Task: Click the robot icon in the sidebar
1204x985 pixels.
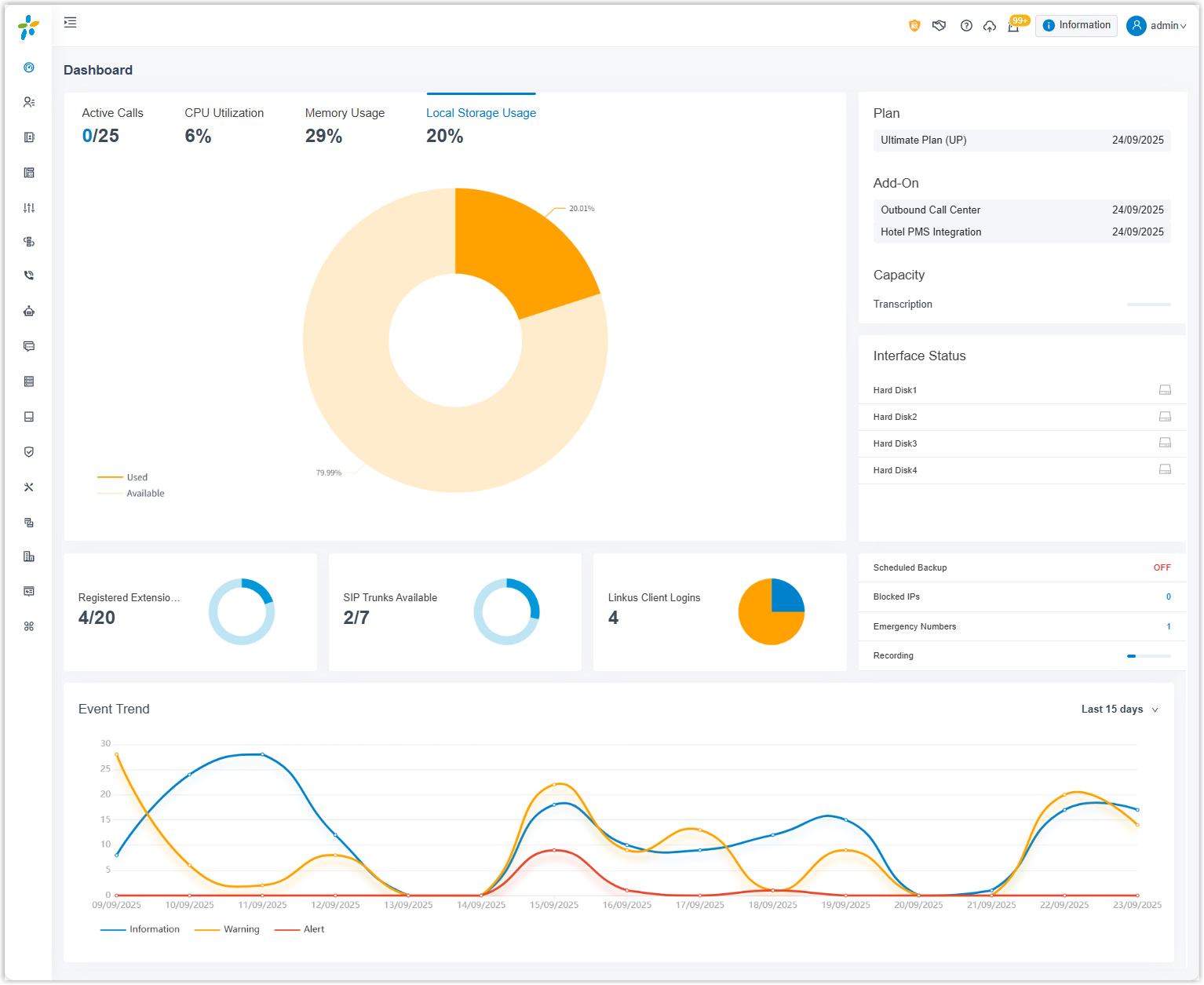Action: pyautogui.click(x=29, y=311)
